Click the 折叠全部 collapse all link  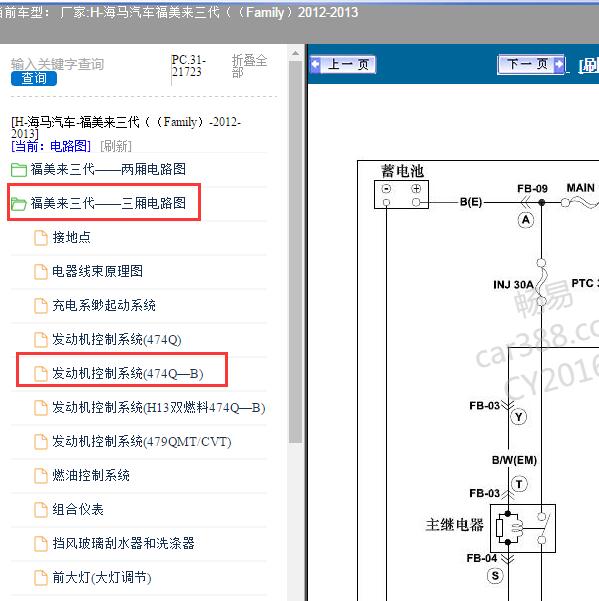[x=249, y=66]
